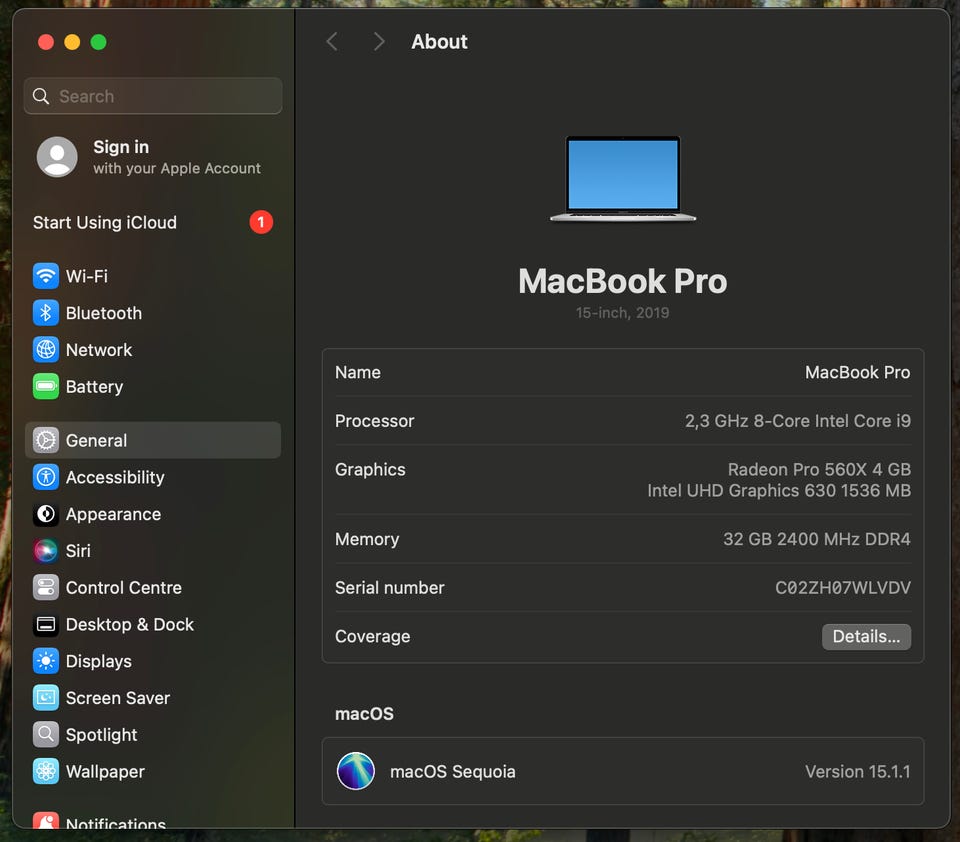
Task: Click the Search field
Action: click(x=153, y=96)
